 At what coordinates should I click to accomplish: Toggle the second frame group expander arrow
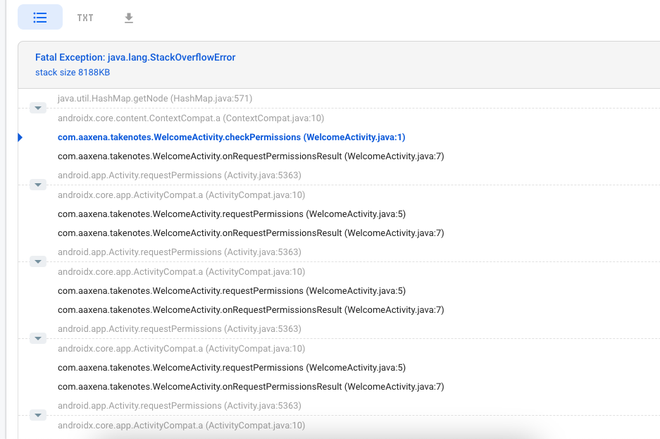click(38, 185)
